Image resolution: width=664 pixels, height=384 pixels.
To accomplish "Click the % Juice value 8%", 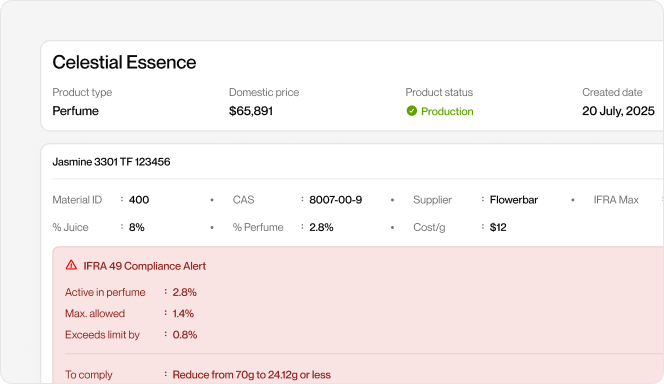I will click(136, 227).
